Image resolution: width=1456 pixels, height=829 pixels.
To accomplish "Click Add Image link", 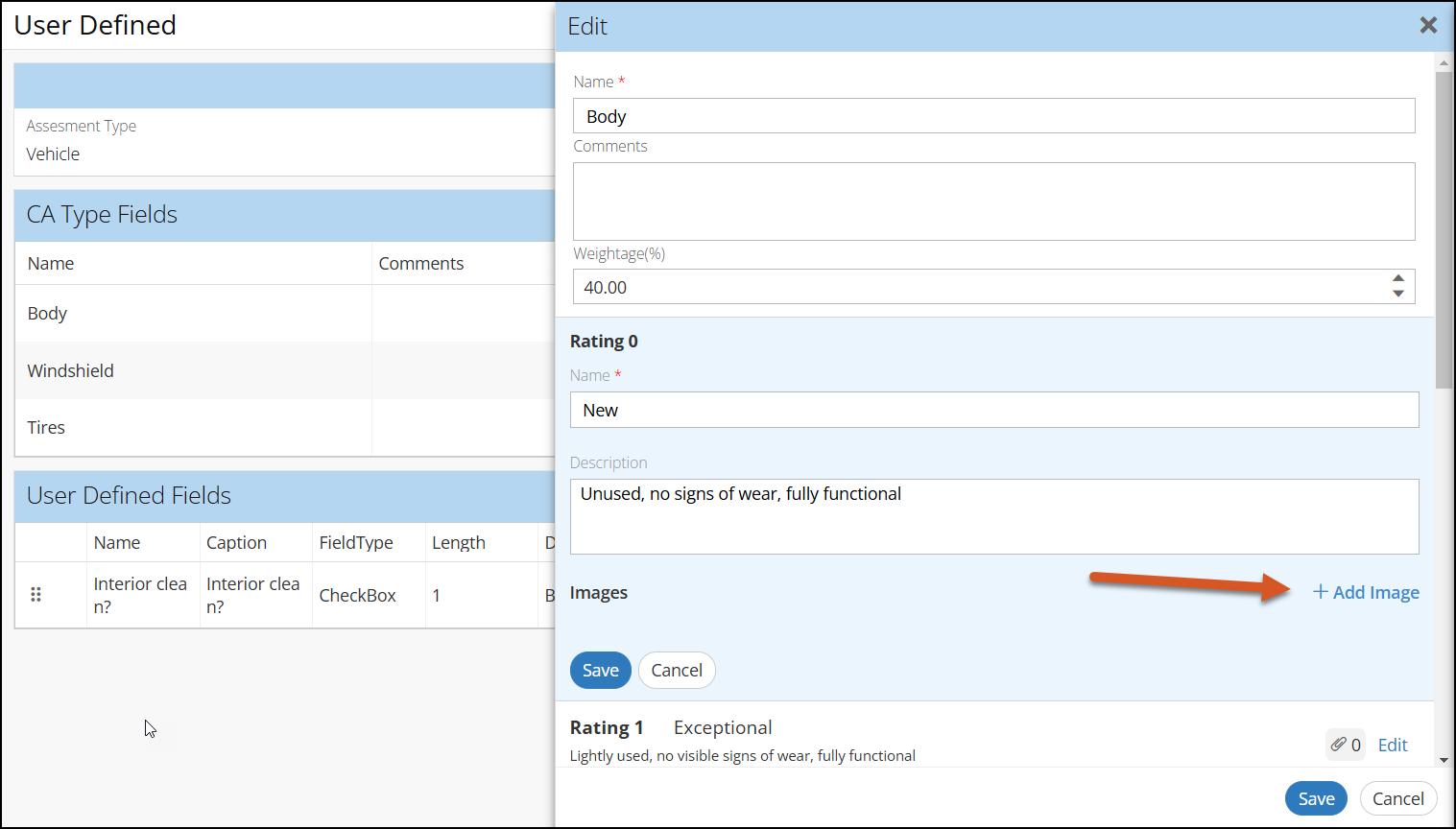I will pos(1366,593).
